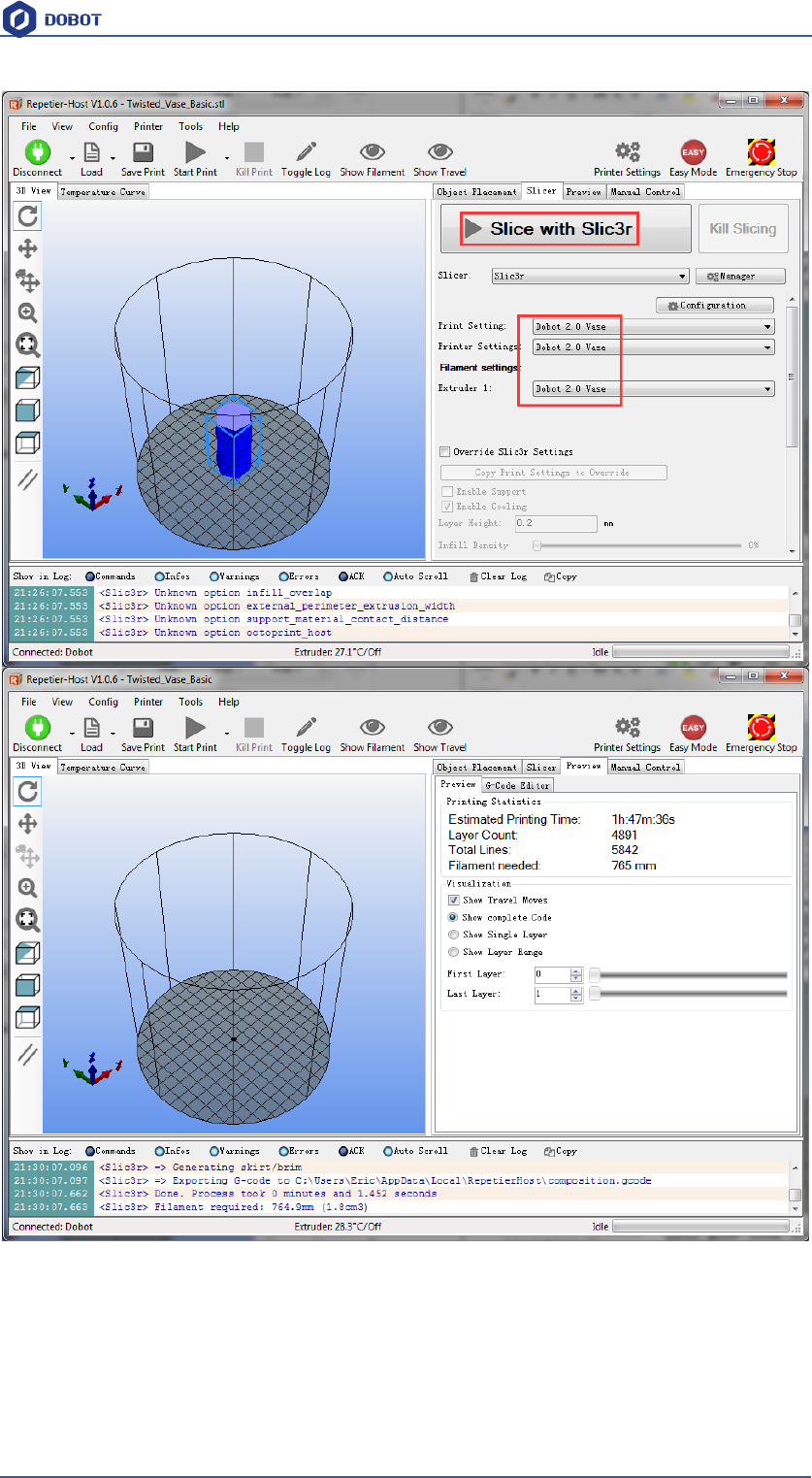
Task: Switch to the G-Code Editor tab
Action: 518,785
